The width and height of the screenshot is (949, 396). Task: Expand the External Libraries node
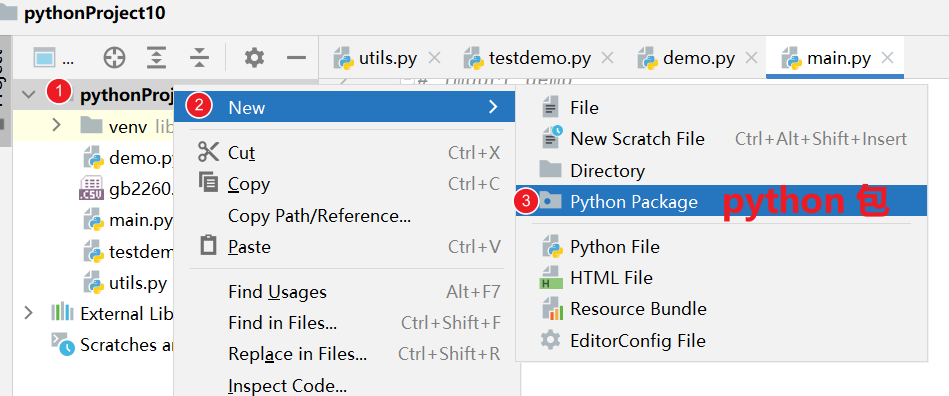coord(28,313)
